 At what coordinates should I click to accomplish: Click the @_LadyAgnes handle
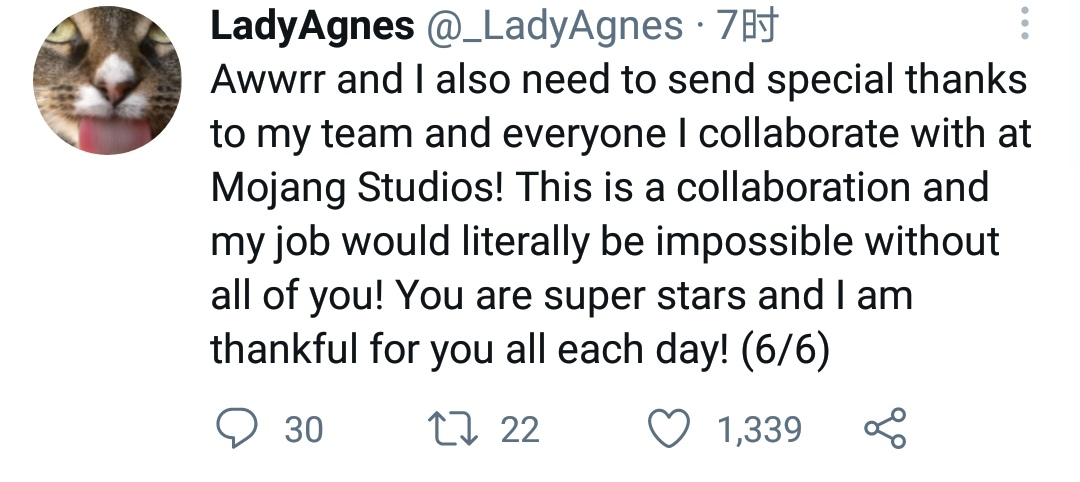click(553, 28)
